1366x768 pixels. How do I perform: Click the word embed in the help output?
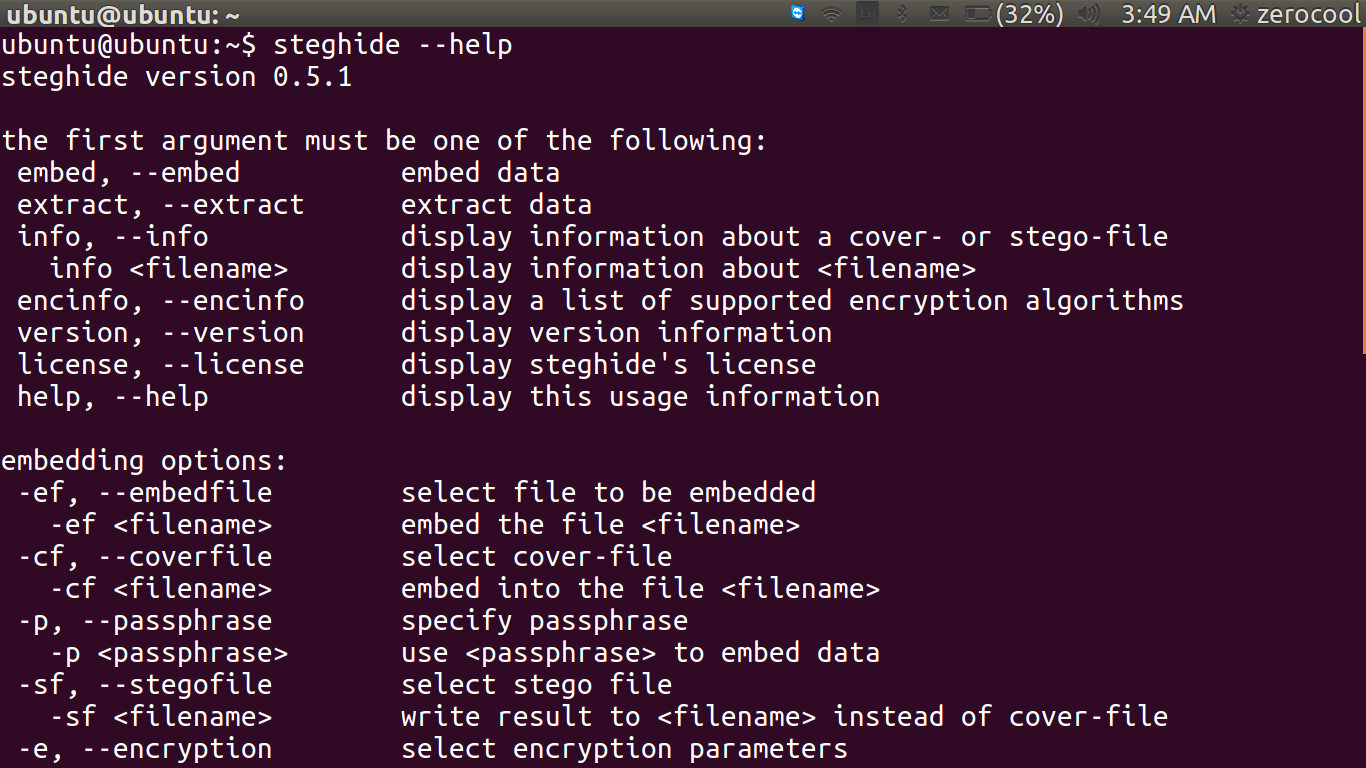point(57,172)
